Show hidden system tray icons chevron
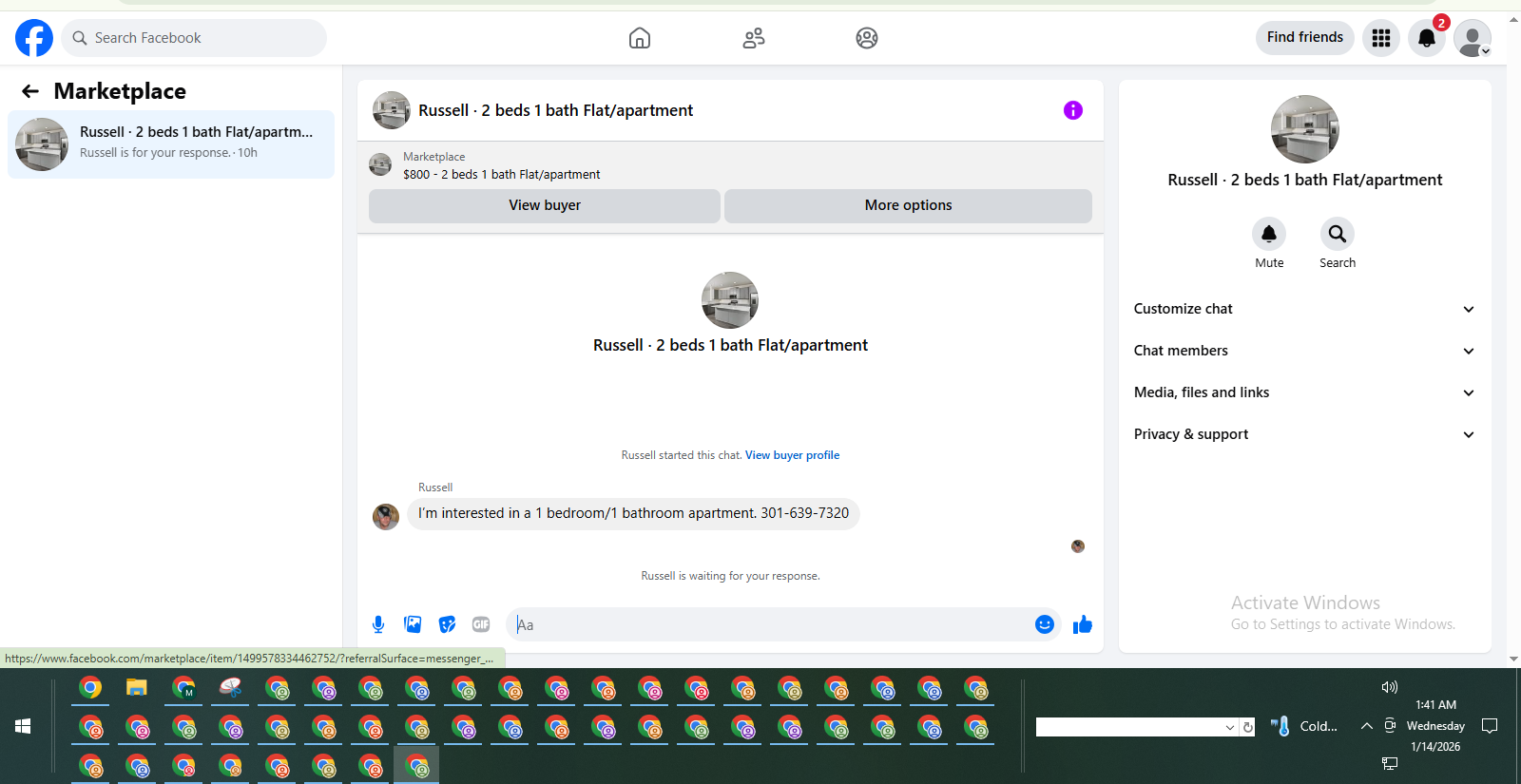 [1366, 726]
